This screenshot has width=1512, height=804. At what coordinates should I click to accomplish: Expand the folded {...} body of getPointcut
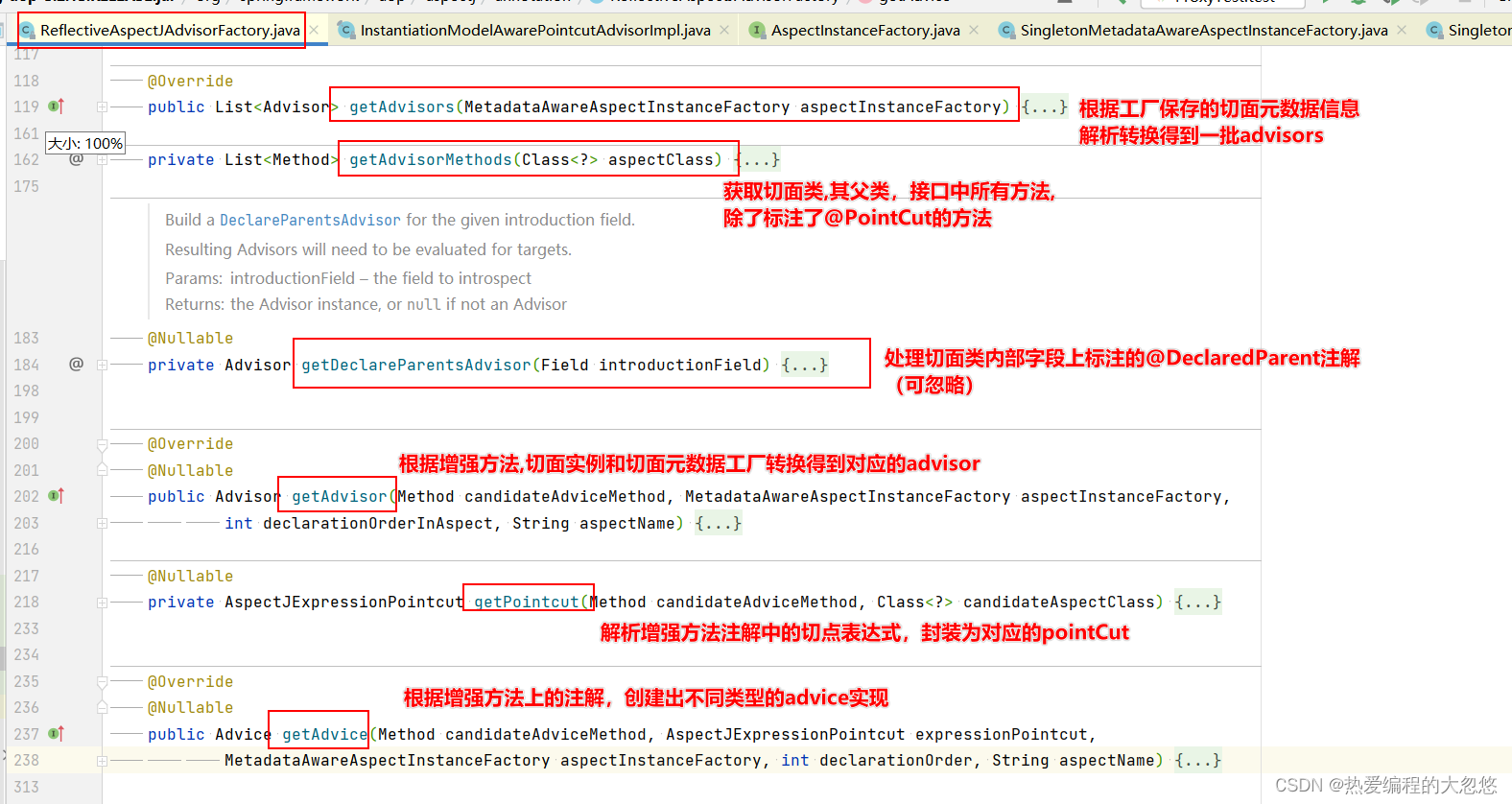(1198, 603)
